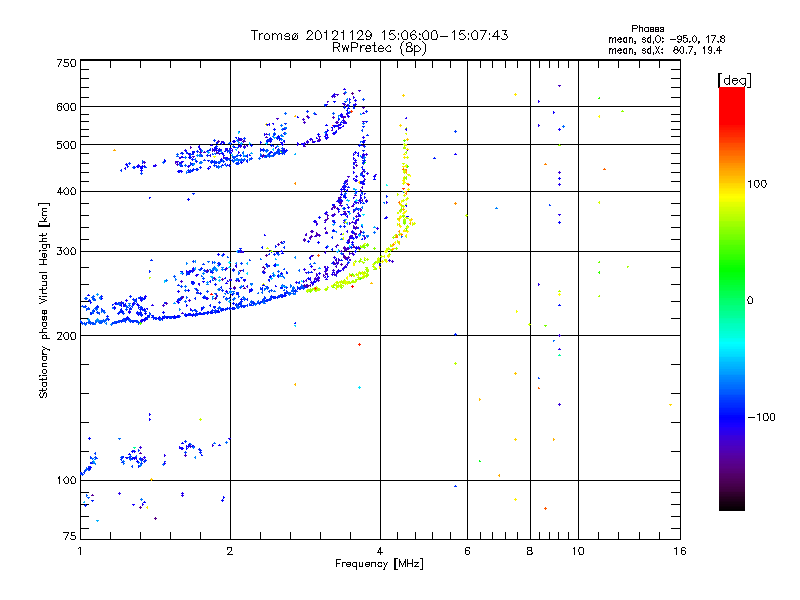Click the x-axis label '4'
The height and width of the screenshot is (600, 800).
[x=380, y=551]
